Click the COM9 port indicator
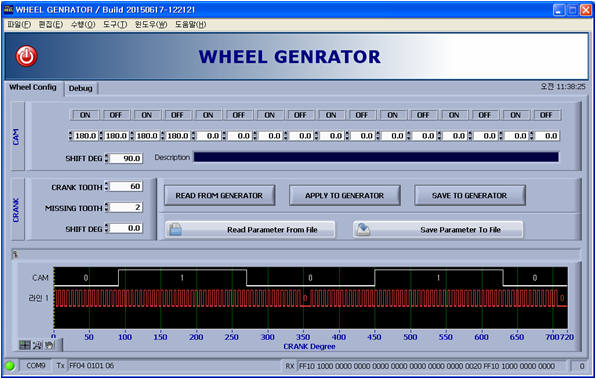The height and width of the screenshot is (379, 596). pos(36,366)
